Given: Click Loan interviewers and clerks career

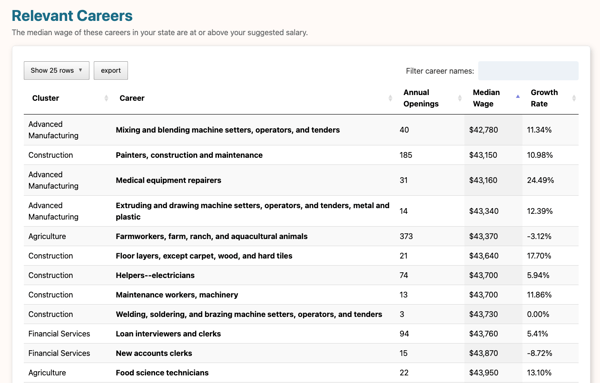Looking at the screenshot, I should pos(168,334).
